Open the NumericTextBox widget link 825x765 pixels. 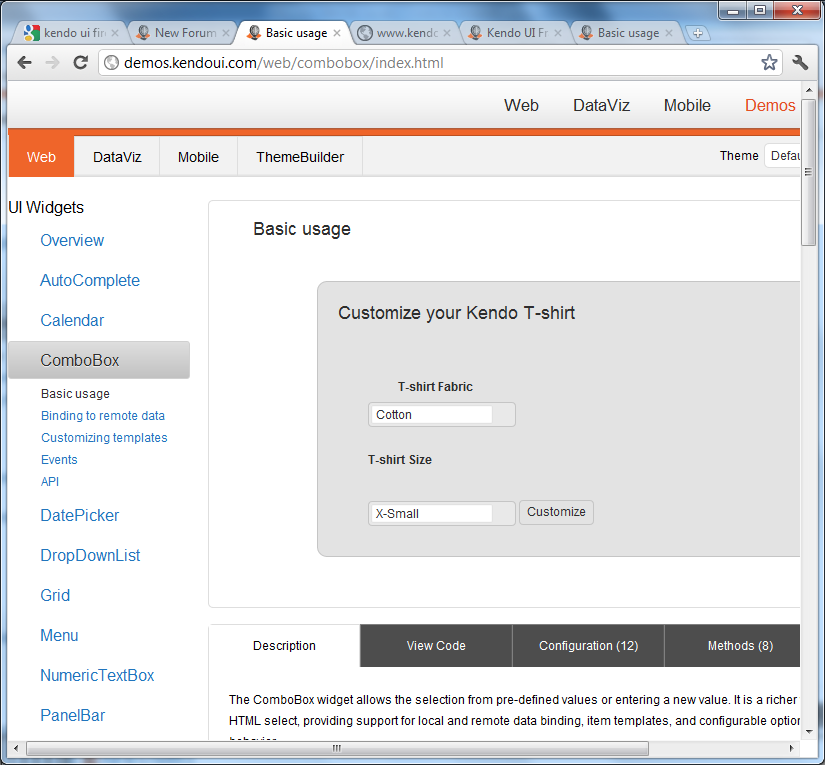tap(97, 676)
